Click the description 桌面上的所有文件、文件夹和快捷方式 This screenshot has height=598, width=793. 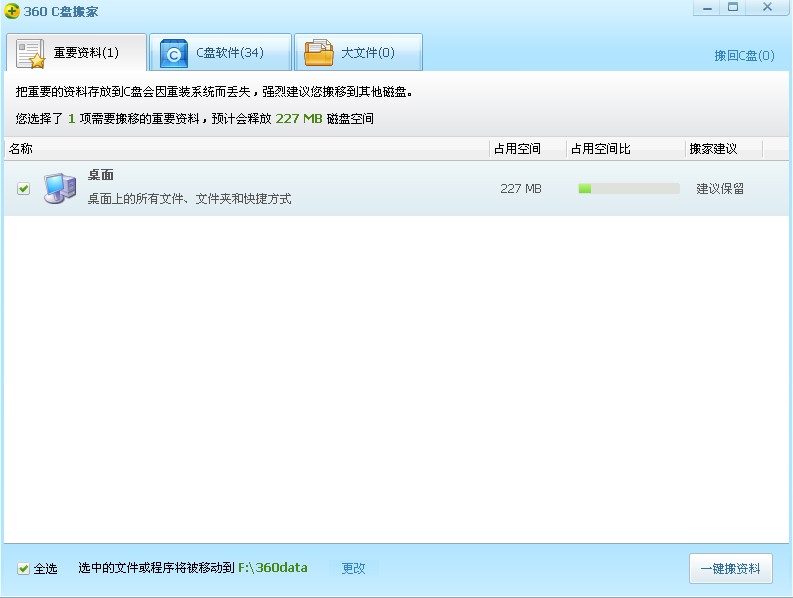coord(190,199)
